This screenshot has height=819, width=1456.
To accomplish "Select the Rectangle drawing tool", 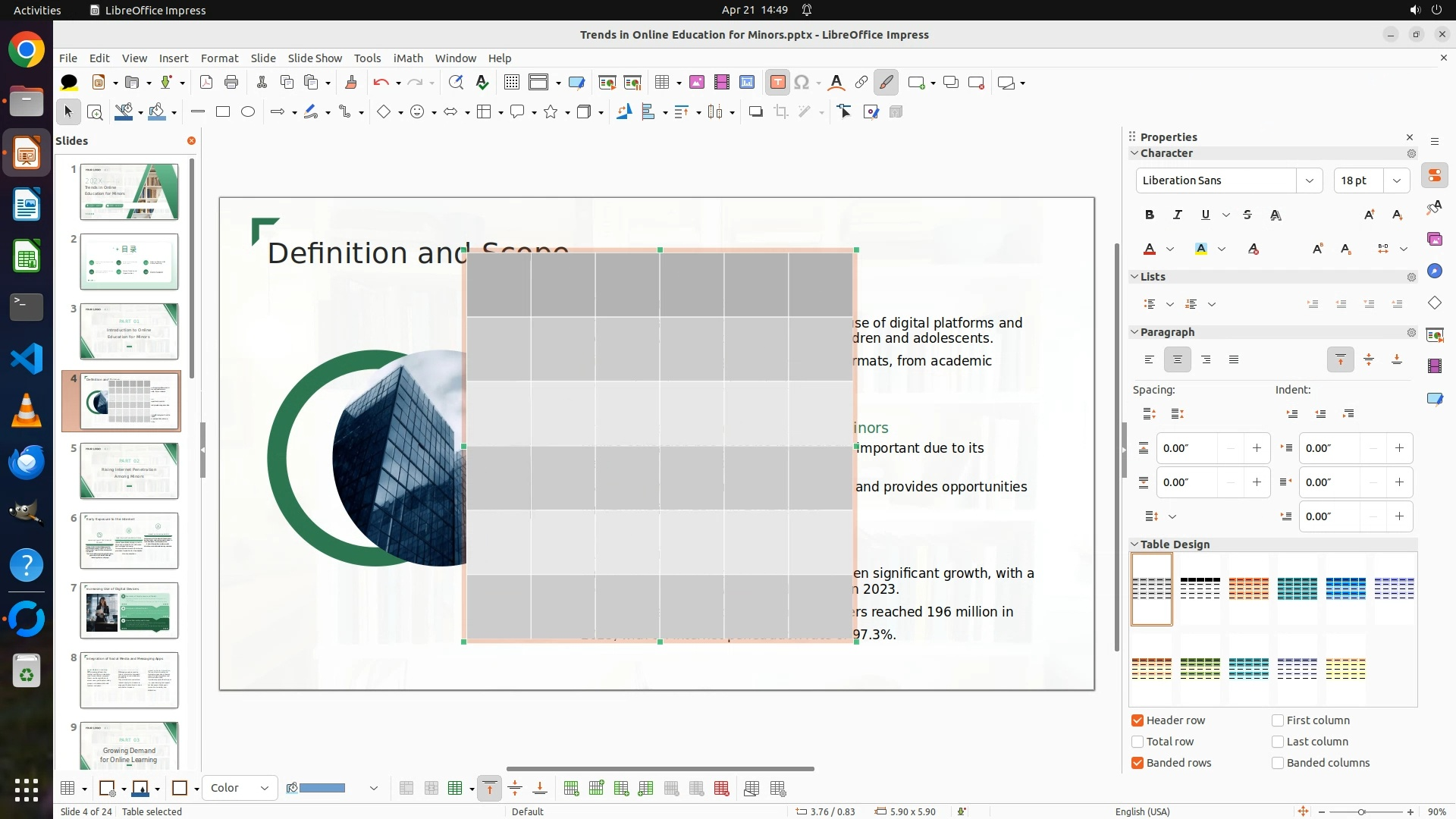I will pyautogui.click(x=223, y=112).
